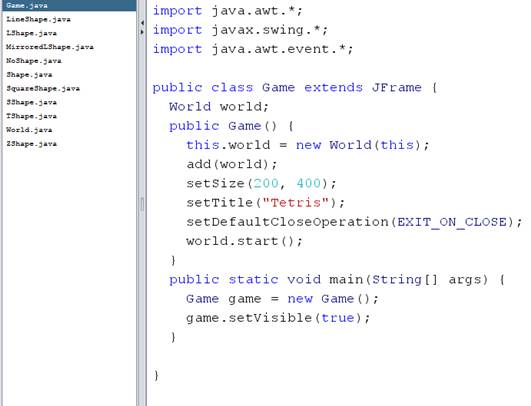Open LShape.java from the file list
This screenshot has height=406, width=531.
31,34
